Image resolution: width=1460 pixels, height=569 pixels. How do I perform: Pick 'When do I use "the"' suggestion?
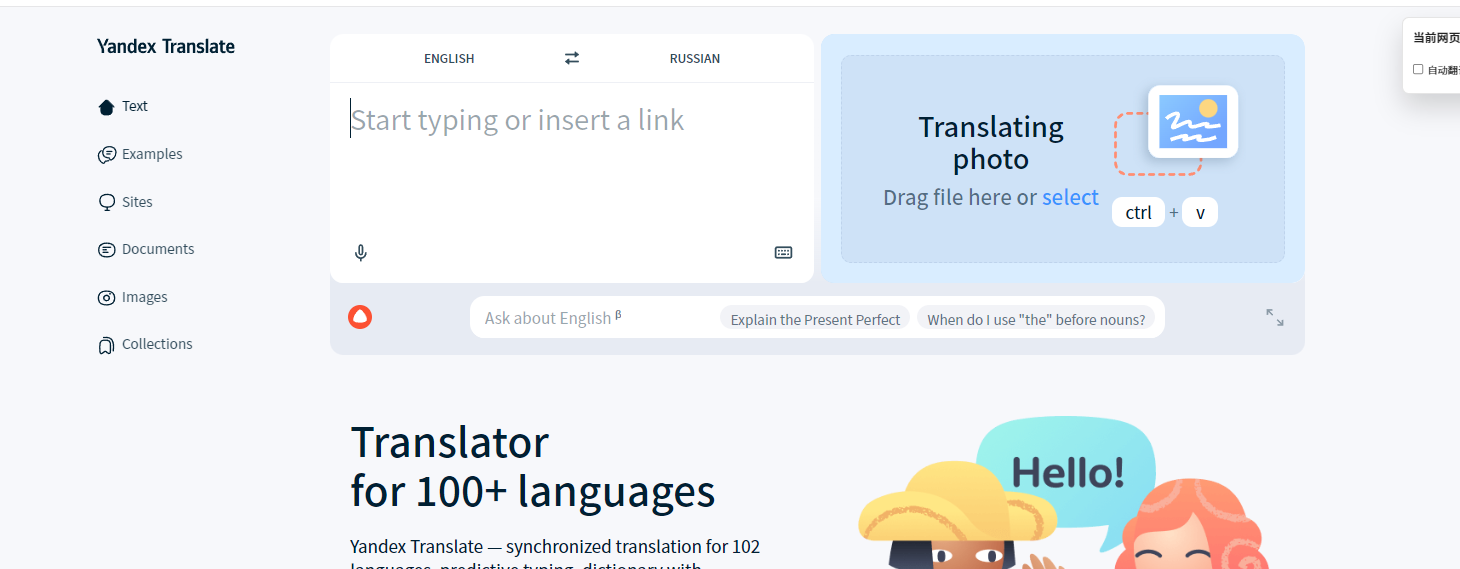tap(1035, 319)
